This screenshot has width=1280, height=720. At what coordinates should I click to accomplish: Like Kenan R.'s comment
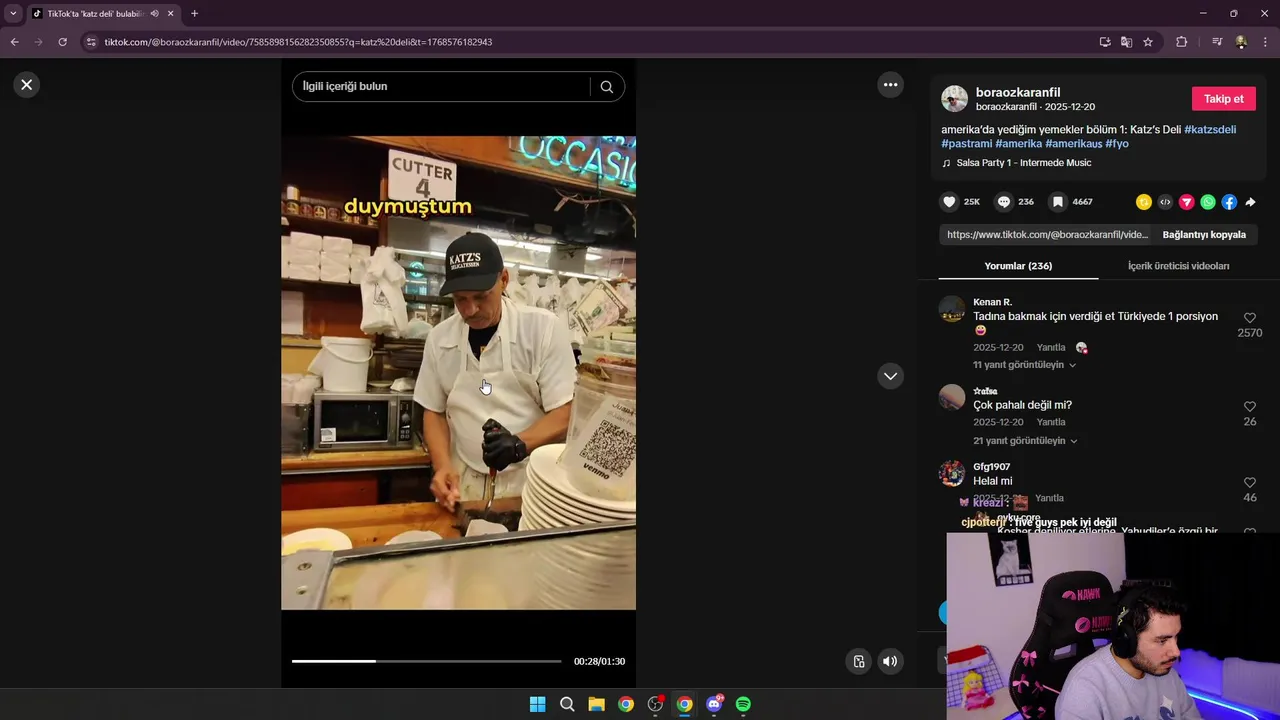tap(1249, 318)
